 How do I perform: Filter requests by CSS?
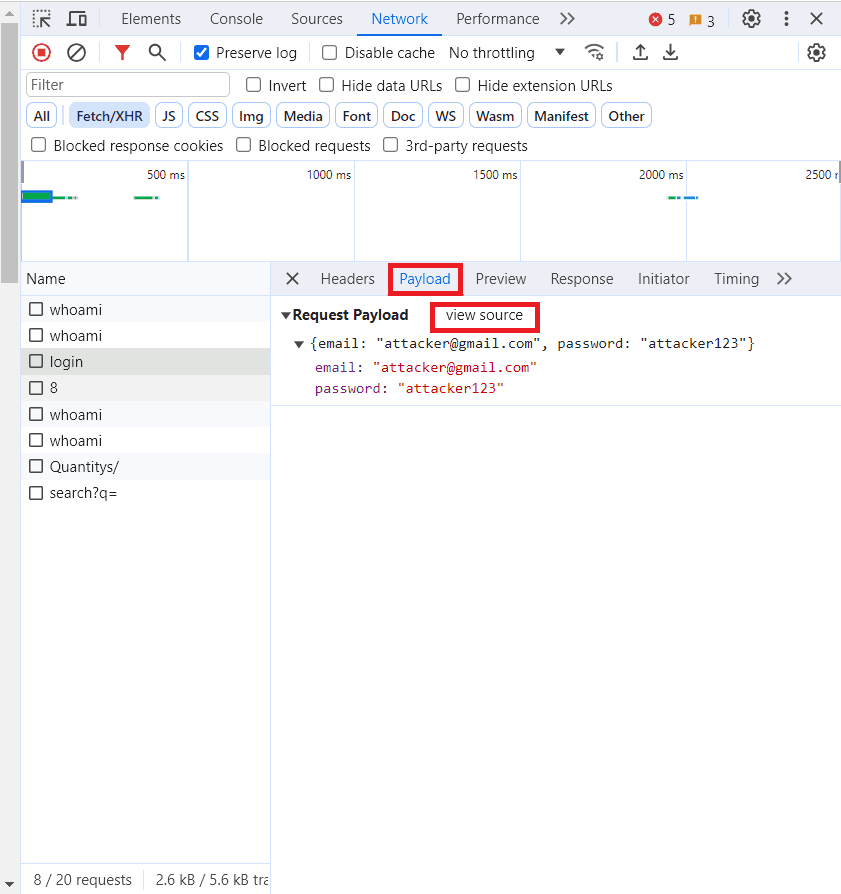207,116
